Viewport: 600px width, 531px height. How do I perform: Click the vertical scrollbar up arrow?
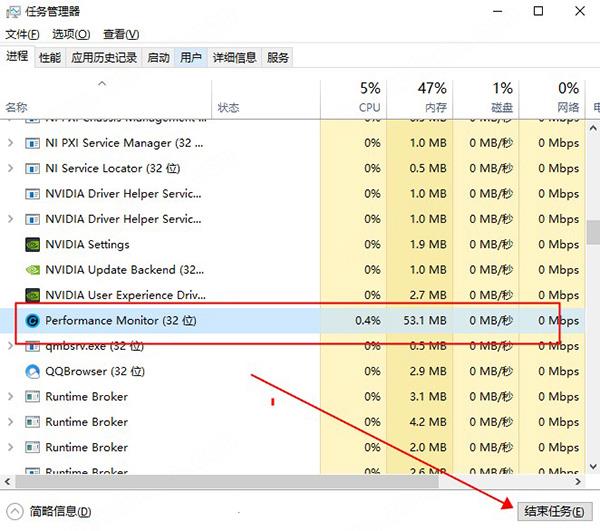tap(593, 129)
